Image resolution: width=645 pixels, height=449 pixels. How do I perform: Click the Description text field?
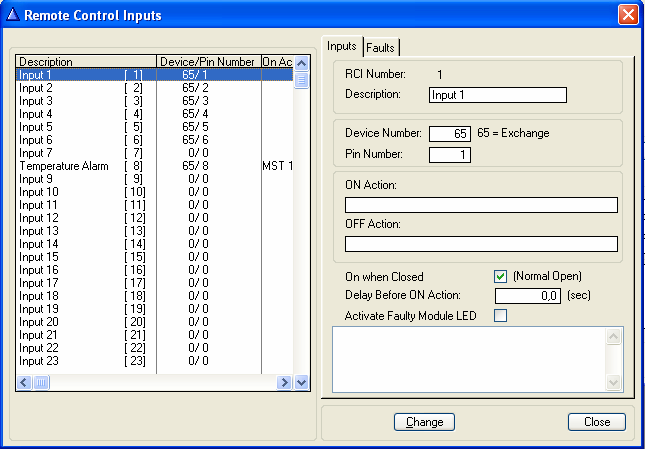point(497,95)
